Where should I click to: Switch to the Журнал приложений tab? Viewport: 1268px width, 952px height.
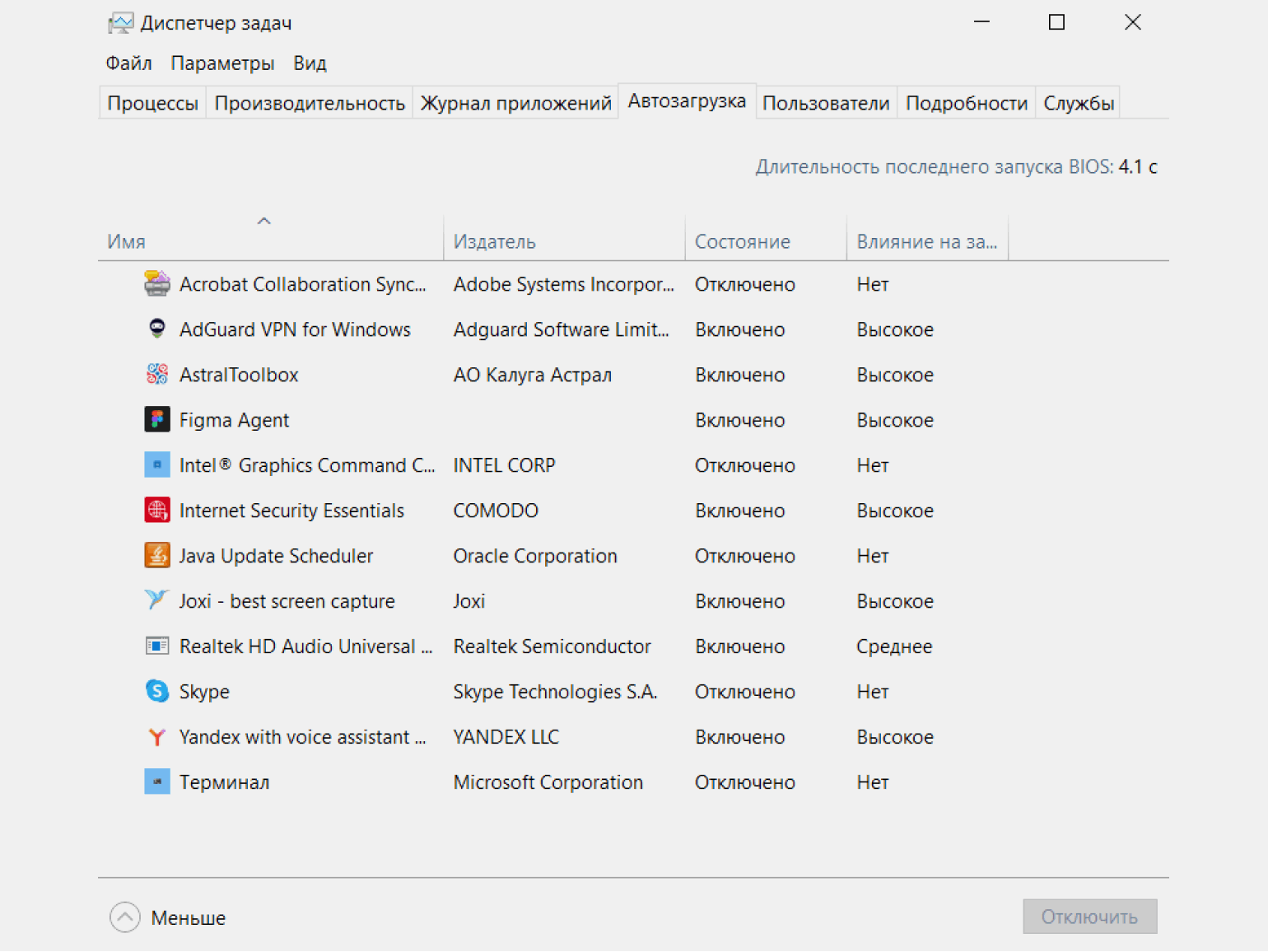click(515, 104)
